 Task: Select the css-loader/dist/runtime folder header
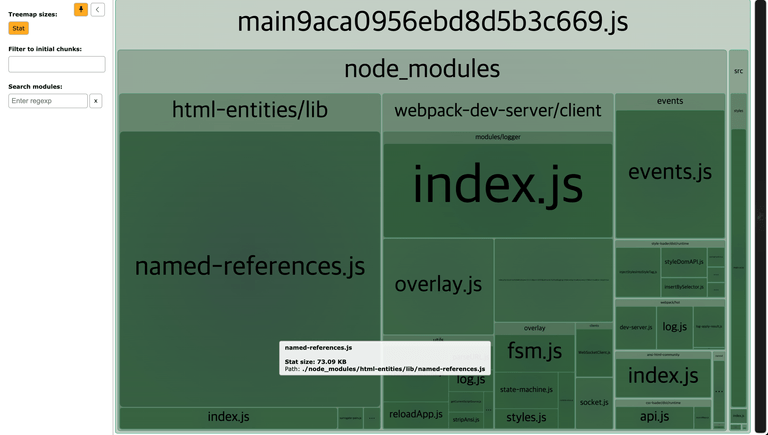[x=663, y=403]
